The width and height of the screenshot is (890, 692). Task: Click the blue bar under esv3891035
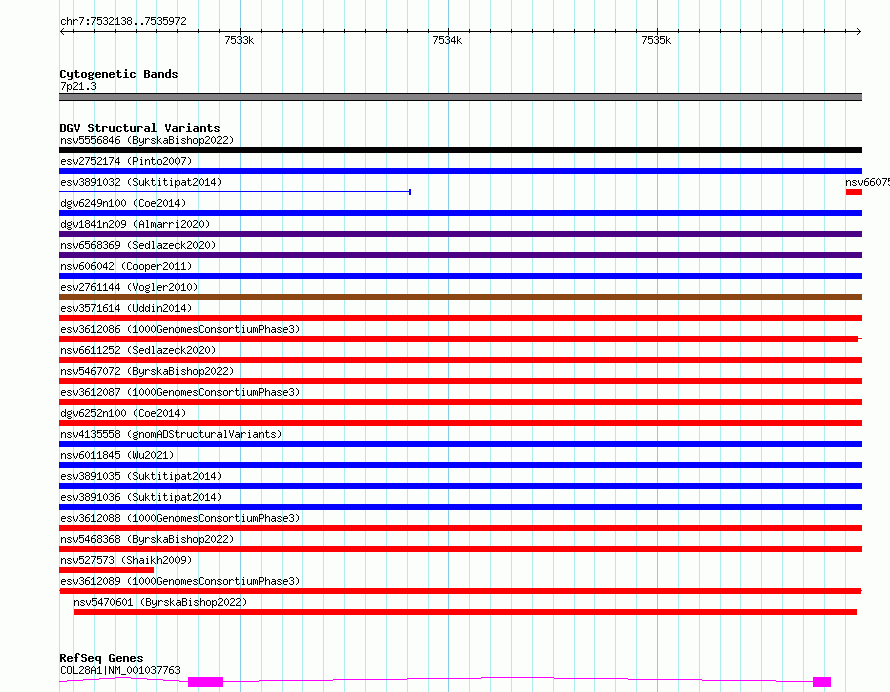(460, 486)
